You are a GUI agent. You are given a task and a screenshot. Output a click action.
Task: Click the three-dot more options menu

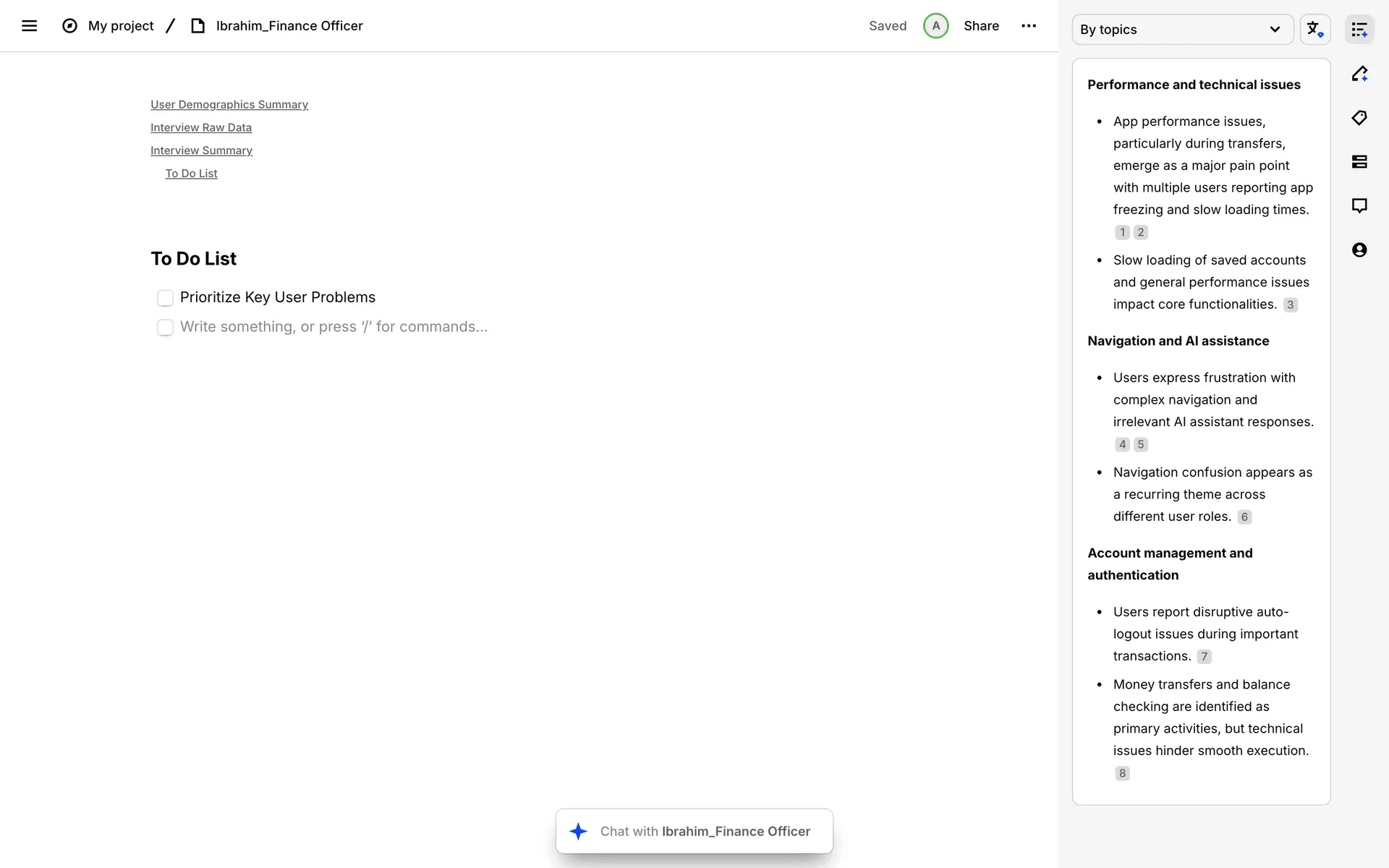click(1028, 26)
